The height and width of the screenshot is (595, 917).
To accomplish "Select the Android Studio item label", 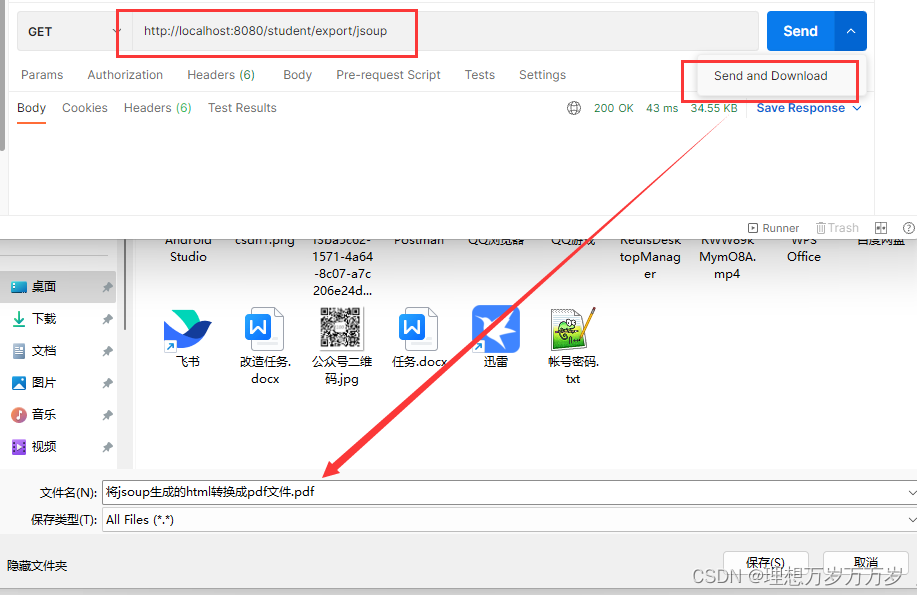I will (x=188, y=250).
